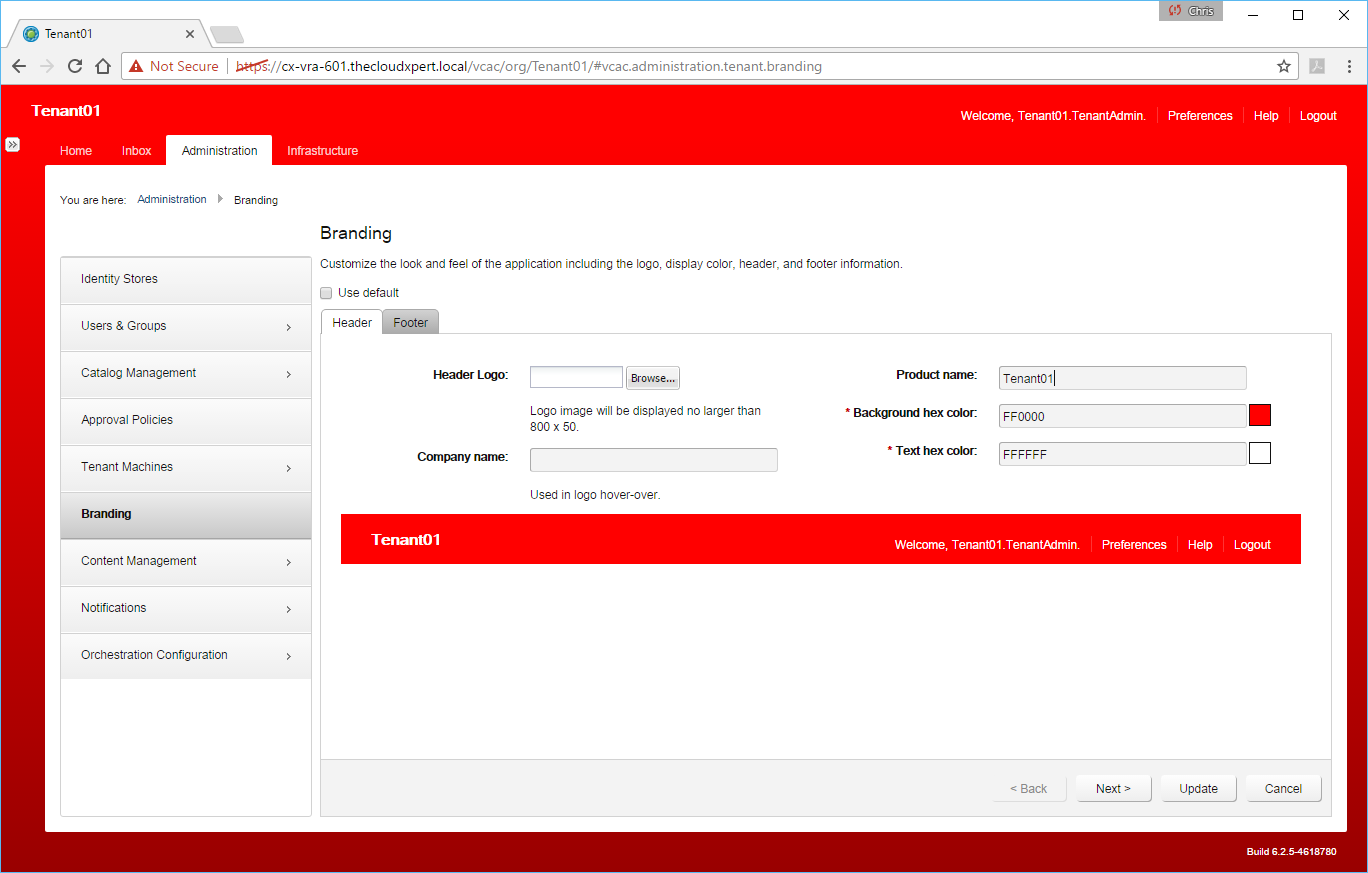Switch to the Footer tab
1368x873 pixels.
coord(410,323)
